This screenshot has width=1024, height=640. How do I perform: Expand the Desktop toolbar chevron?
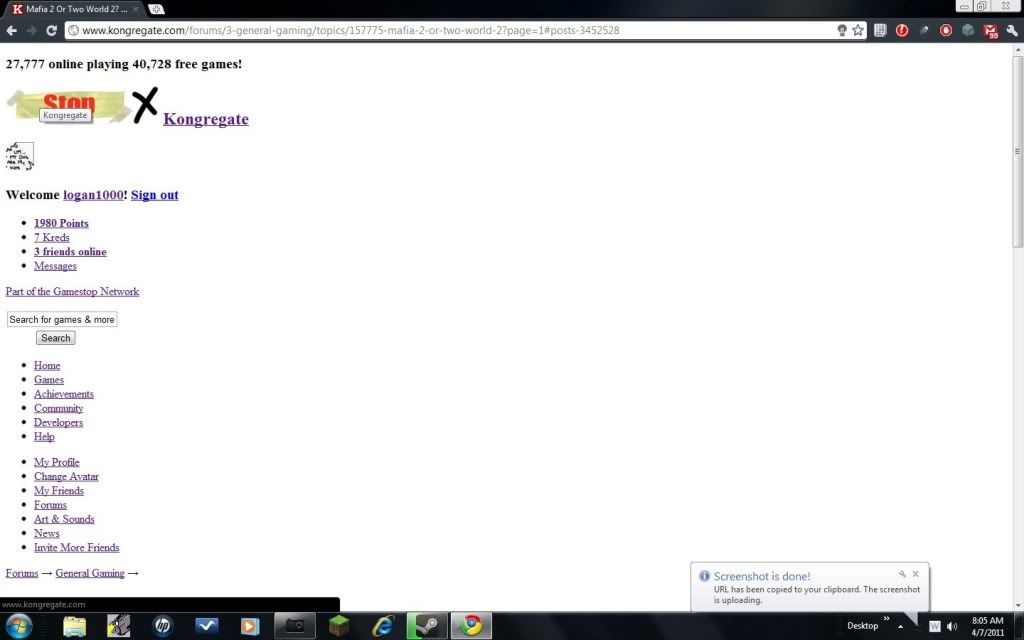886,618
